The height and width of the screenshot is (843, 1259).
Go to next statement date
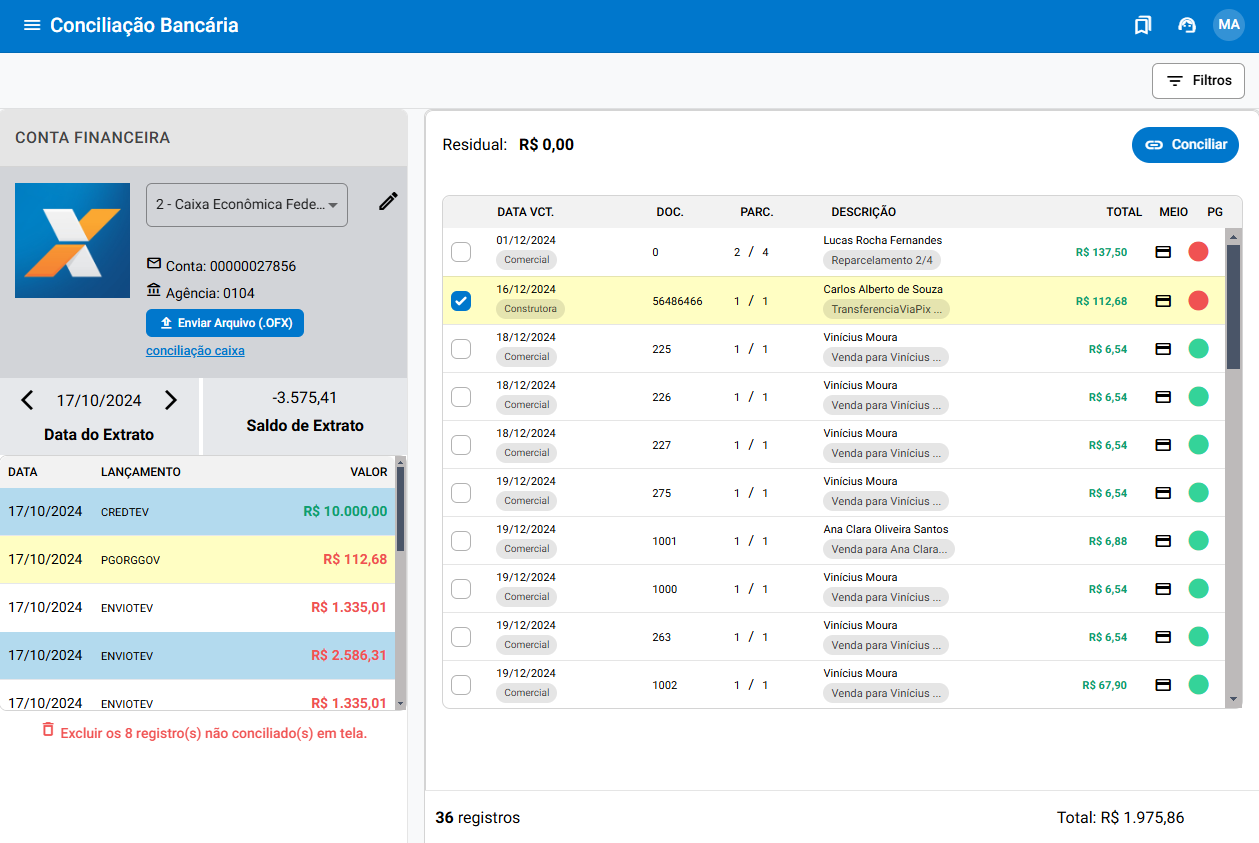pyautogui.click(x=171, y=401)
